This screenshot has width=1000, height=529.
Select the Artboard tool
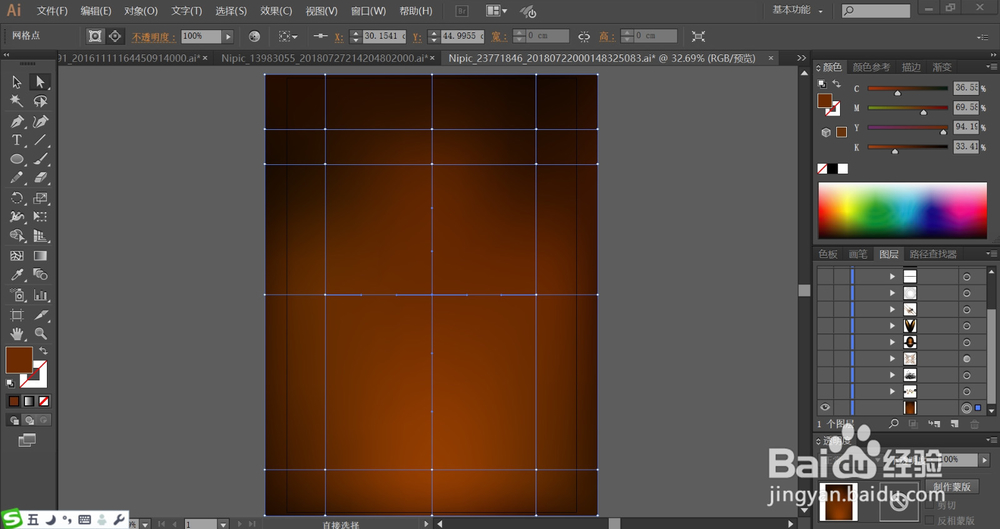pyautogui.click(x=17, y=315)
